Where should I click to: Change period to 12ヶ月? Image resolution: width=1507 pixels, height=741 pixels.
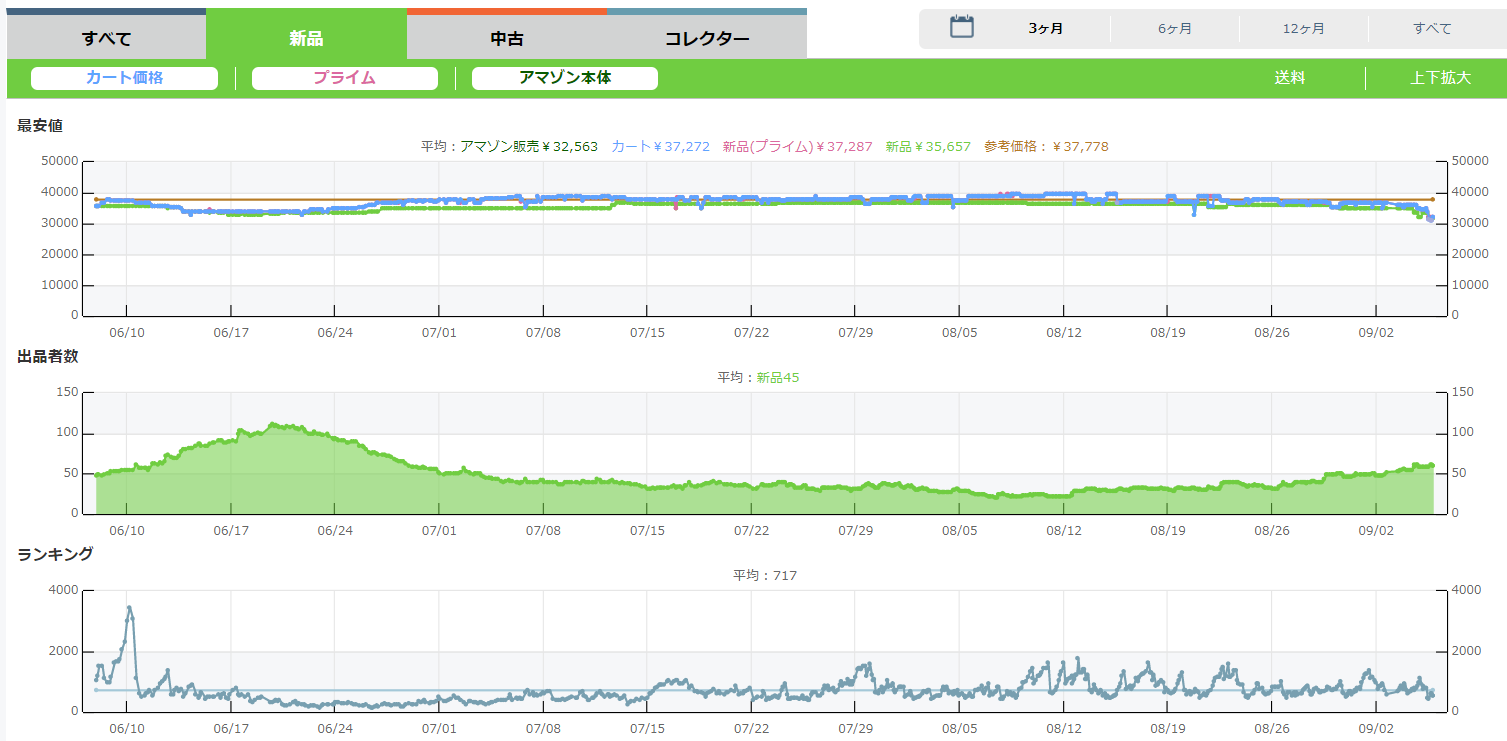point(1303,28)
